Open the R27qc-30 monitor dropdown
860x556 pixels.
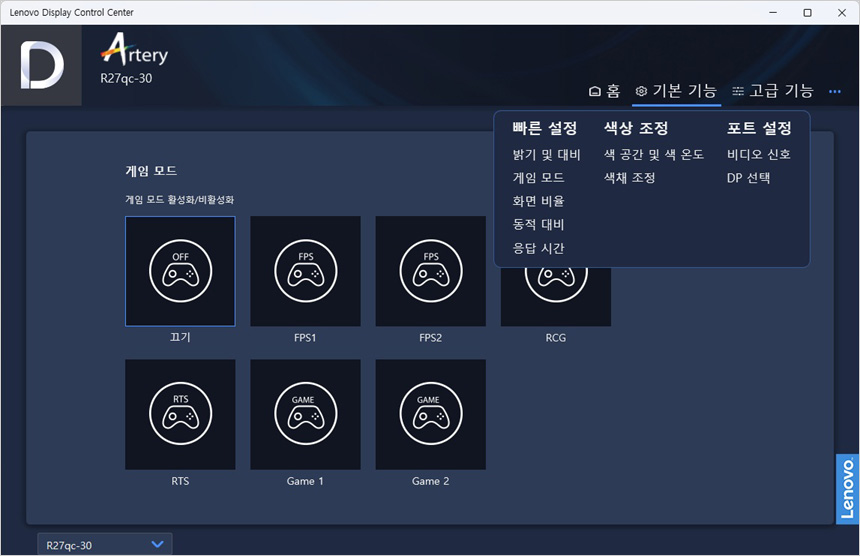104,545
